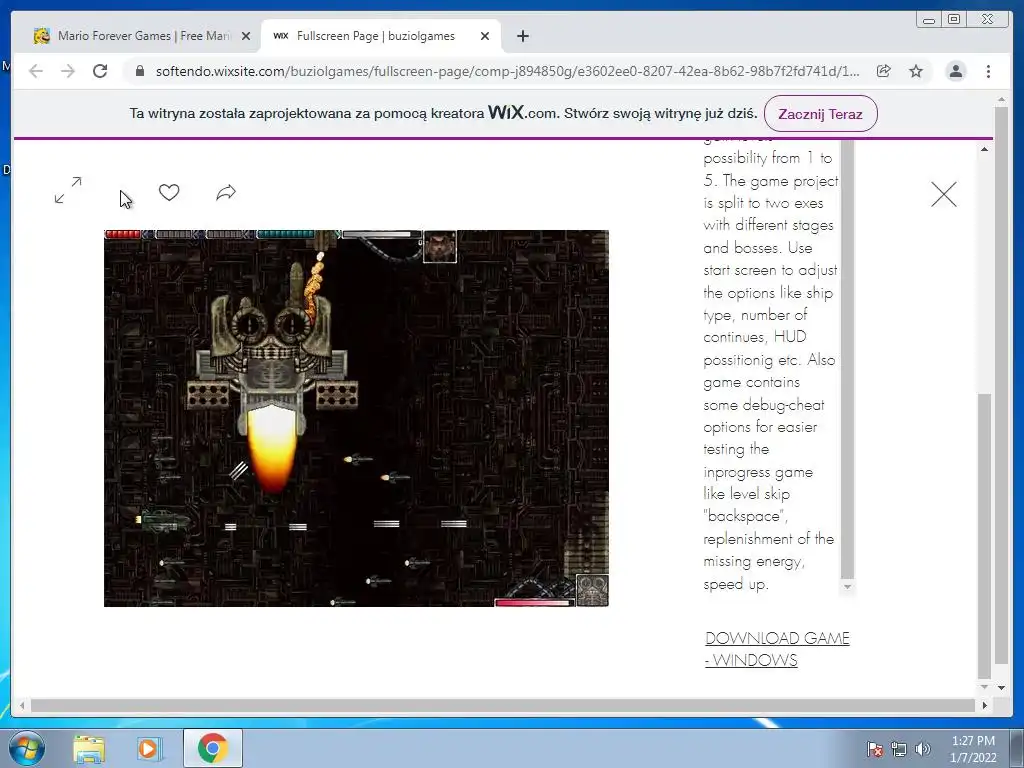The image size is (1024, 768).
Task: Open the Chrome three-dot menu
Action: coord(988,71)
